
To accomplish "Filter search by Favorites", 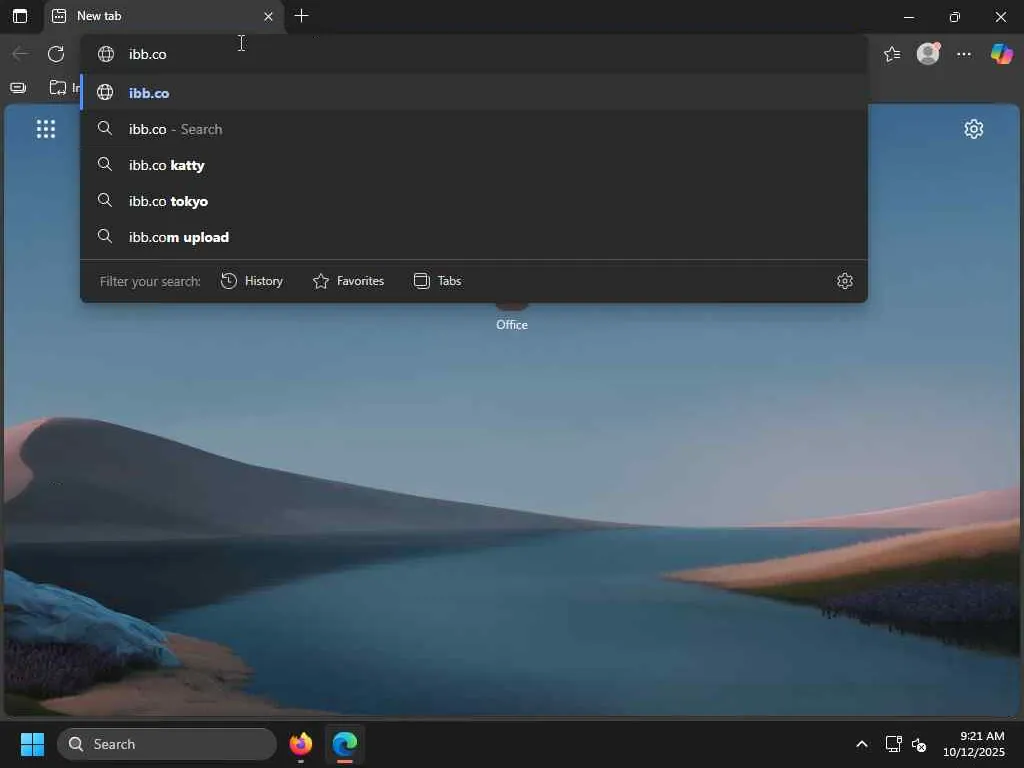I will pos(349,281).
